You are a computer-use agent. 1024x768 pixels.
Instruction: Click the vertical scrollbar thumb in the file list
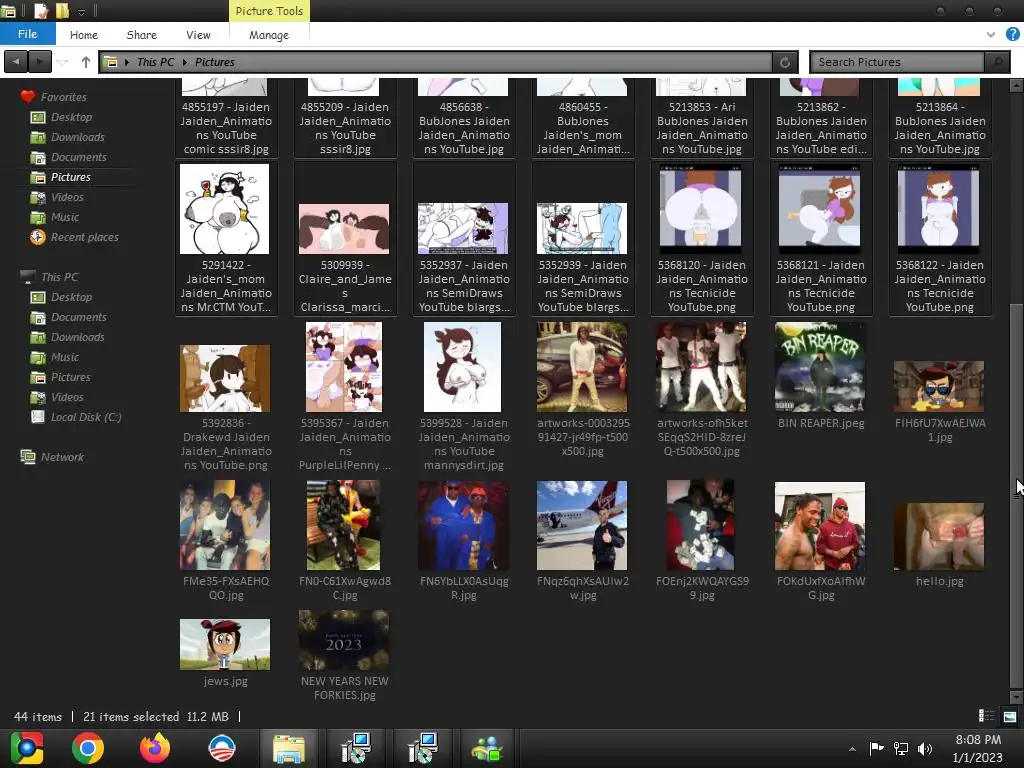[x=1016, y=495]
